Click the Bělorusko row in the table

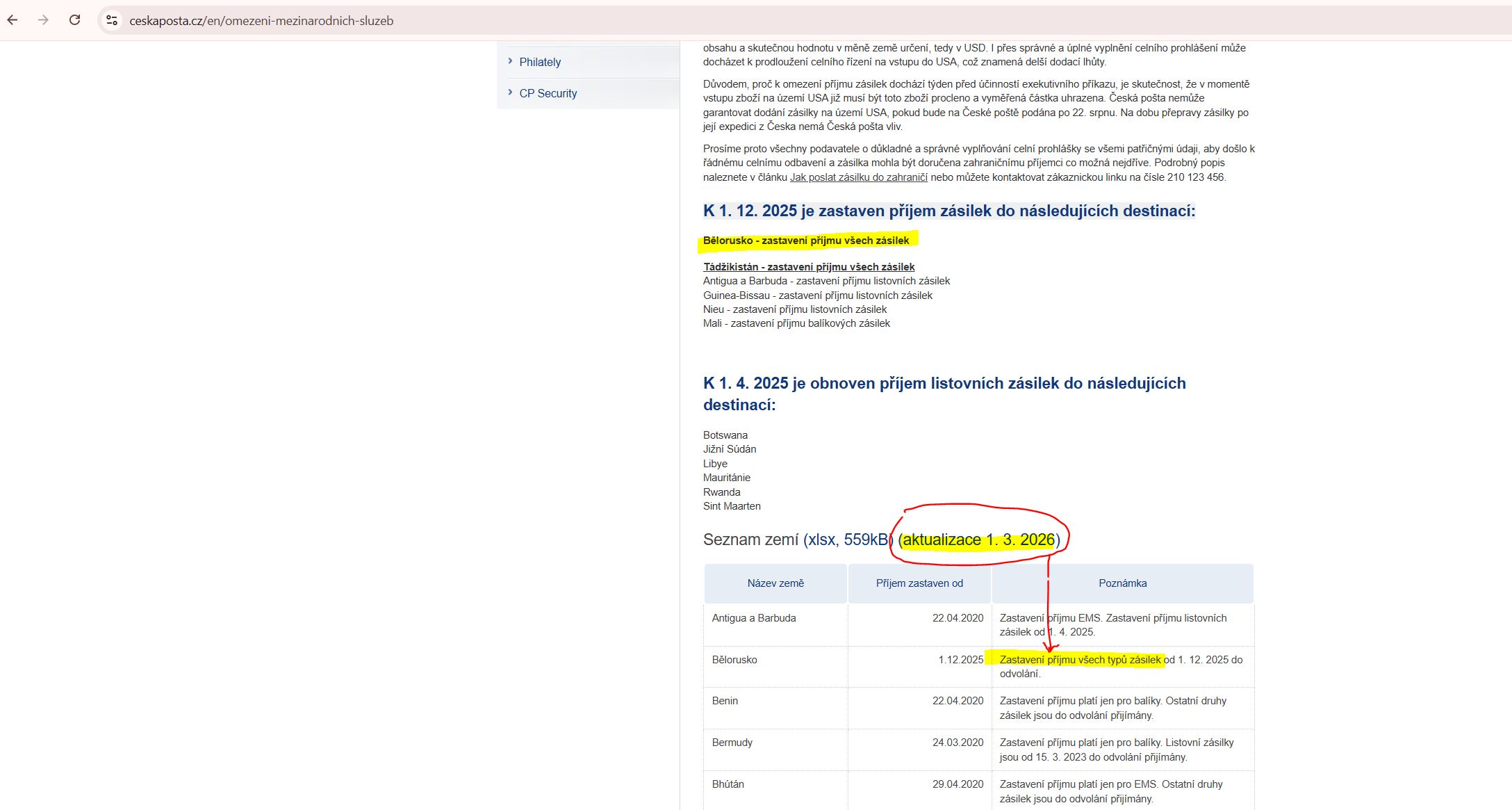[734, 660]
